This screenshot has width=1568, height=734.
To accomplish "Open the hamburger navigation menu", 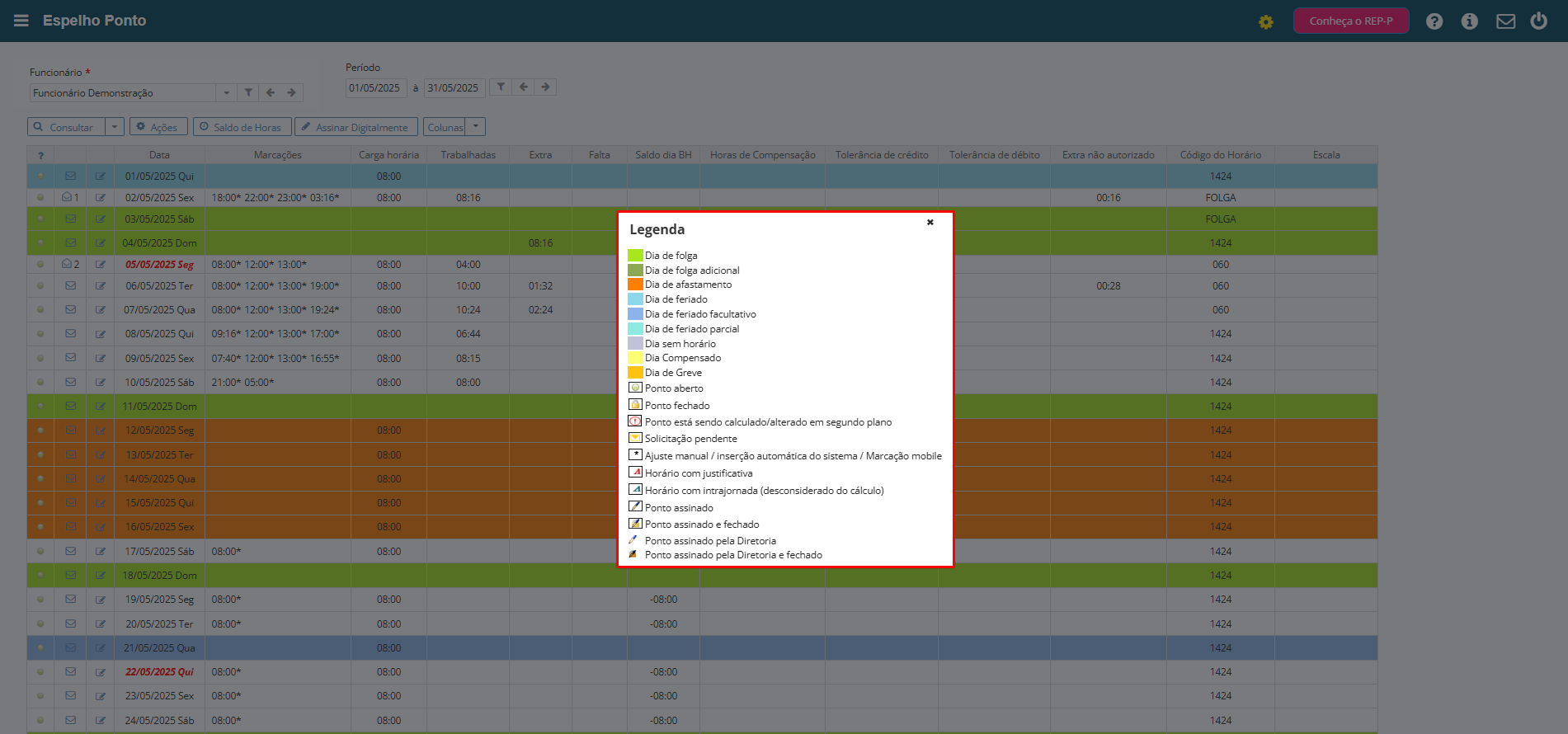I will coord(21,21).
